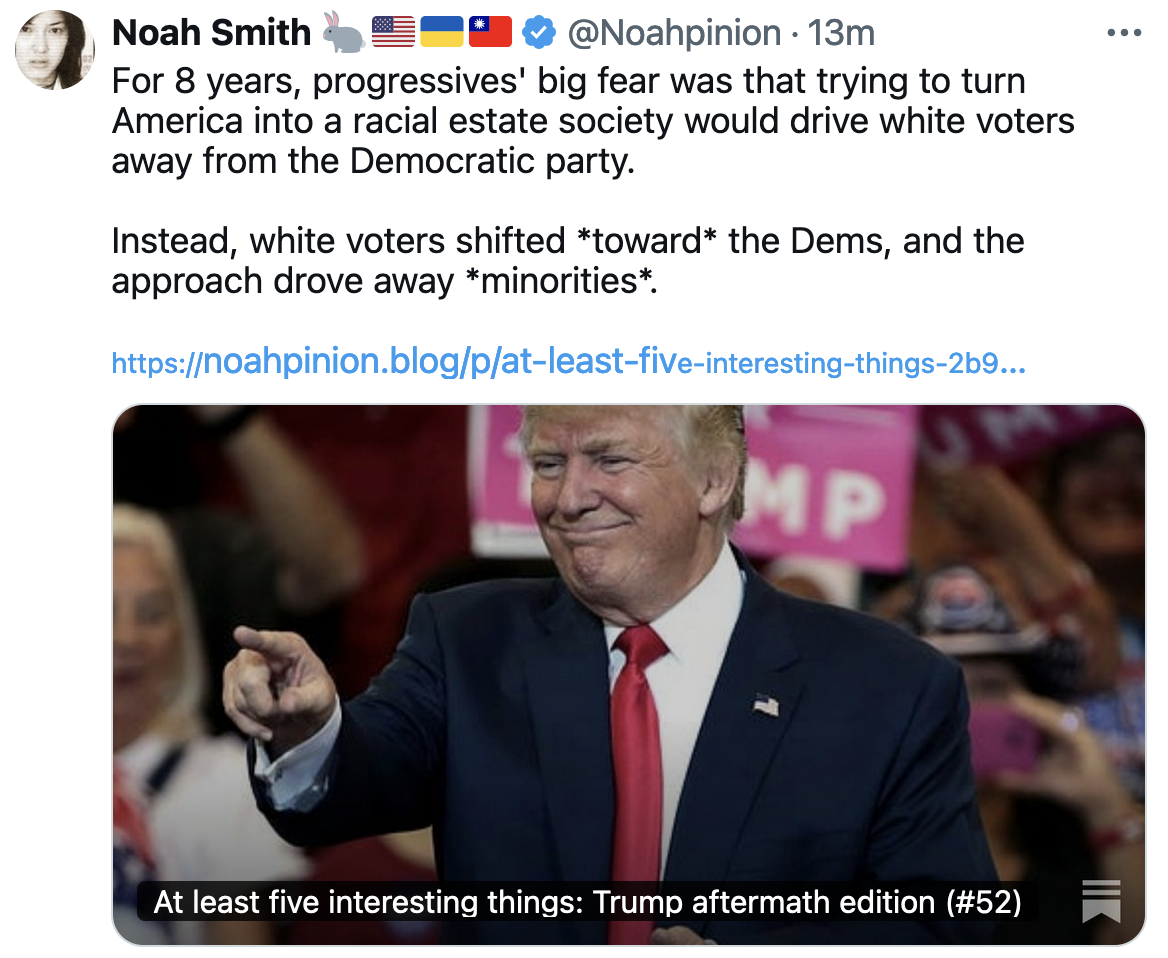The image size is (1168, 958).
Task: Click the Ukraine flag emoji
Action: tap(441, 33)
